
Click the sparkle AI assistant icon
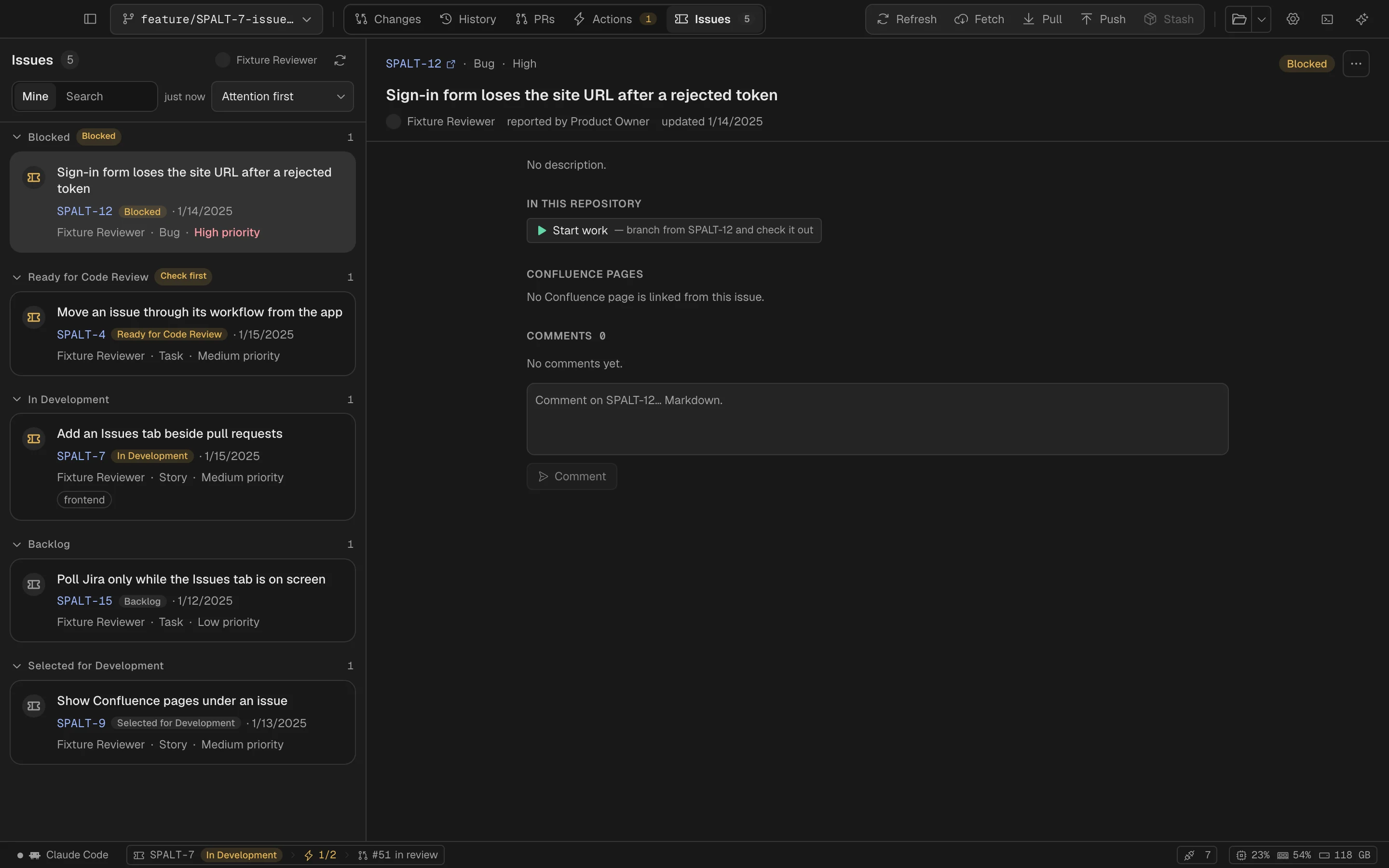(x=1362, y=19)
